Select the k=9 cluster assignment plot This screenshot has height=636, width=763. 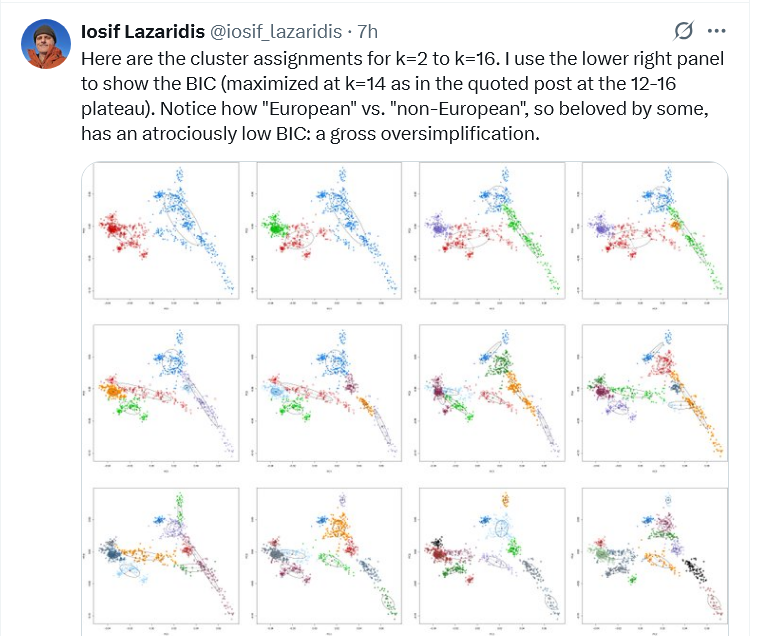click(649, 394)
